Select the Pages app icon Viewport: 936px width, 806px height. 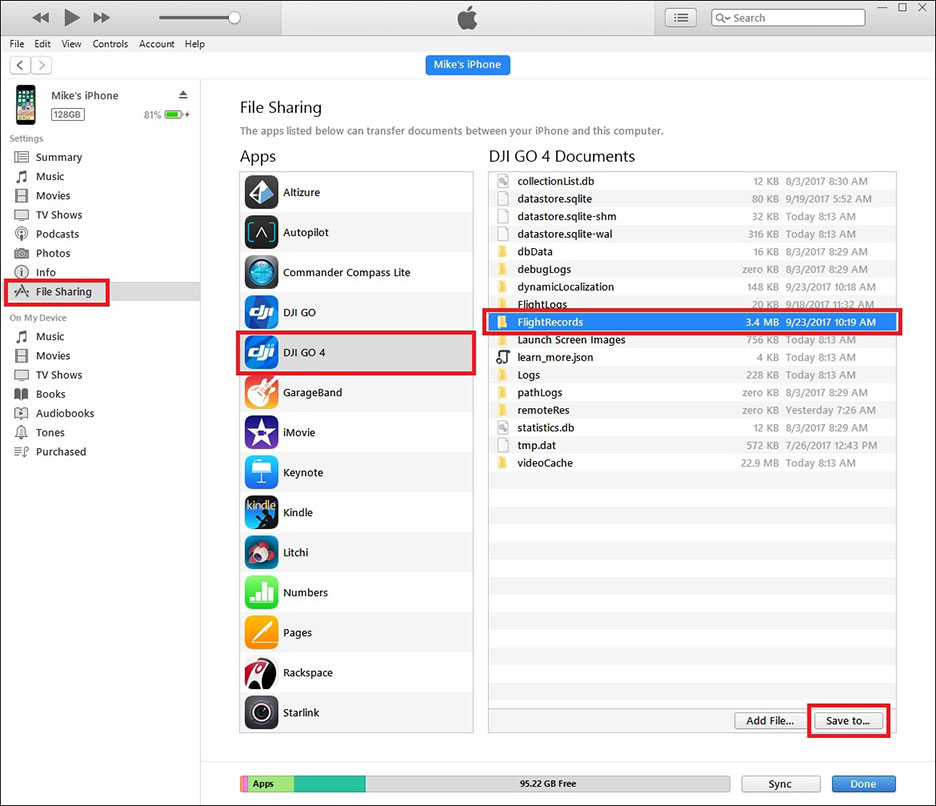[x=261, y=632]
